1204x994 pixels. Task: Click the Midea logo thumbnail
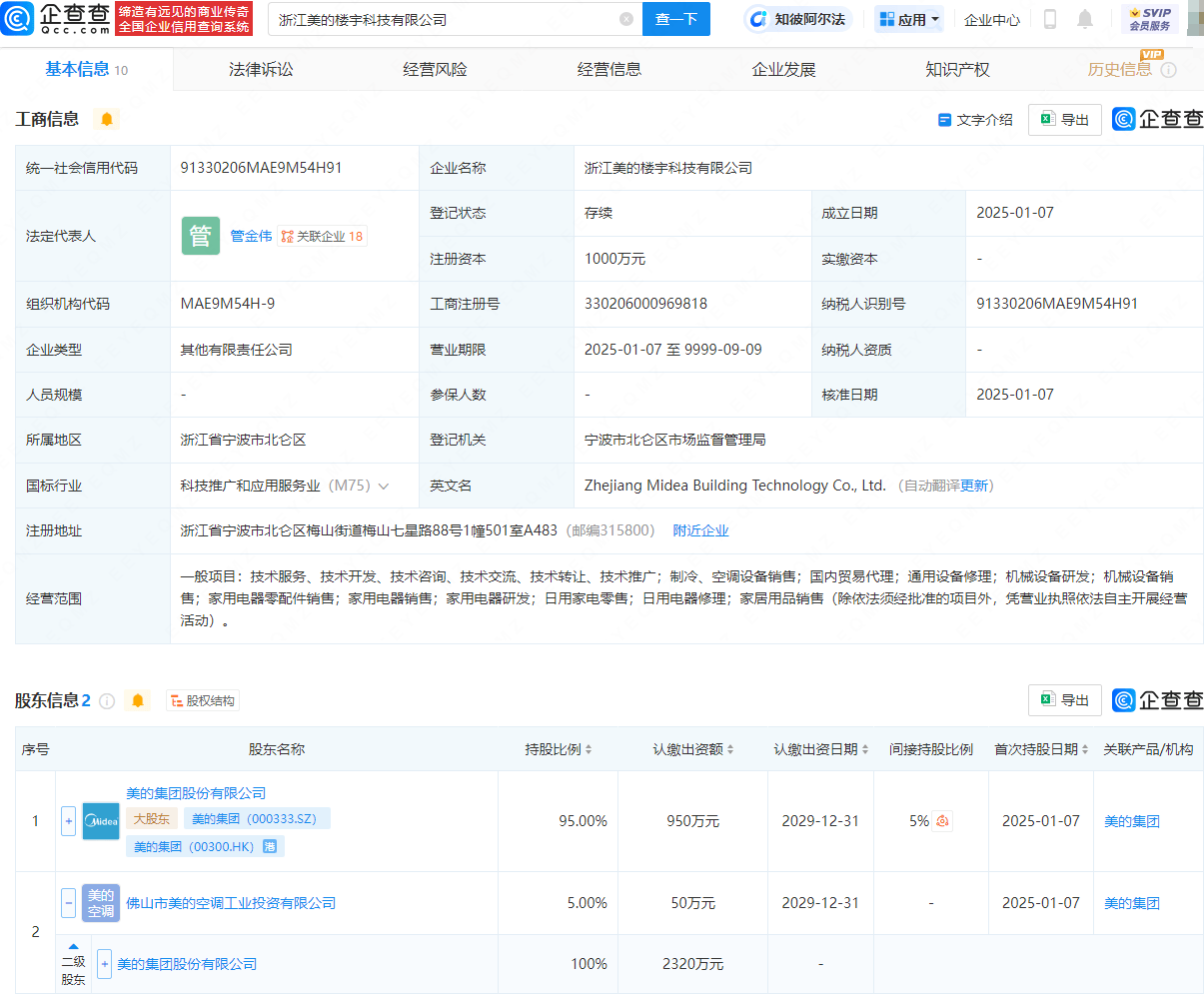(x=100, y=821)
